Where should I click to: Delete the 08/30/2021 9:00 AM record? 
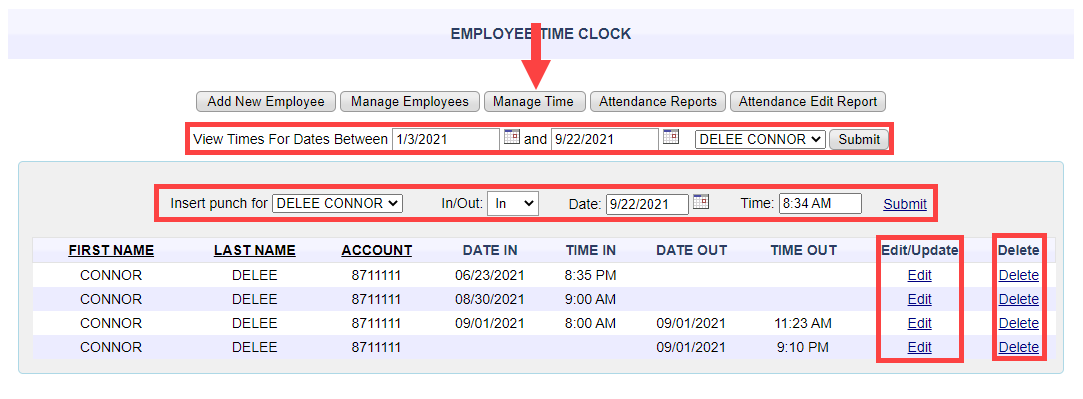click(1019, 300)
